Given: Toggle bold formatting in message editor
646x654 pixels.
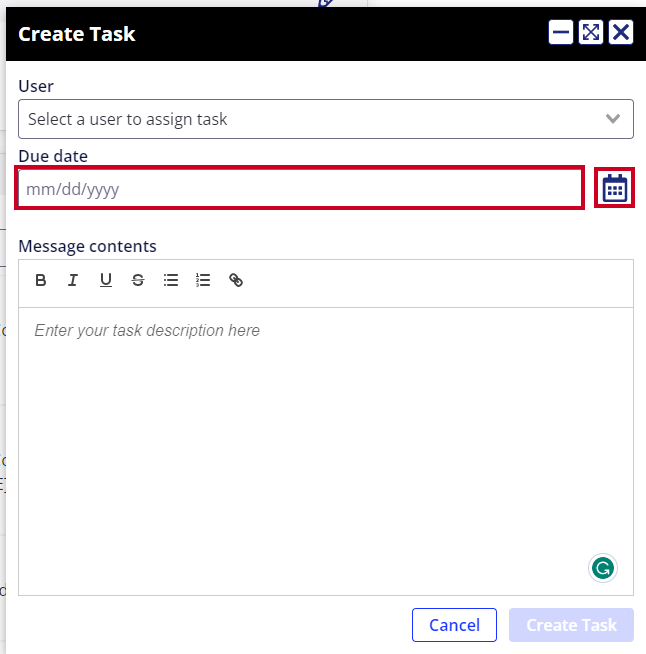Looking at the screenshot, I should (40, 280).
